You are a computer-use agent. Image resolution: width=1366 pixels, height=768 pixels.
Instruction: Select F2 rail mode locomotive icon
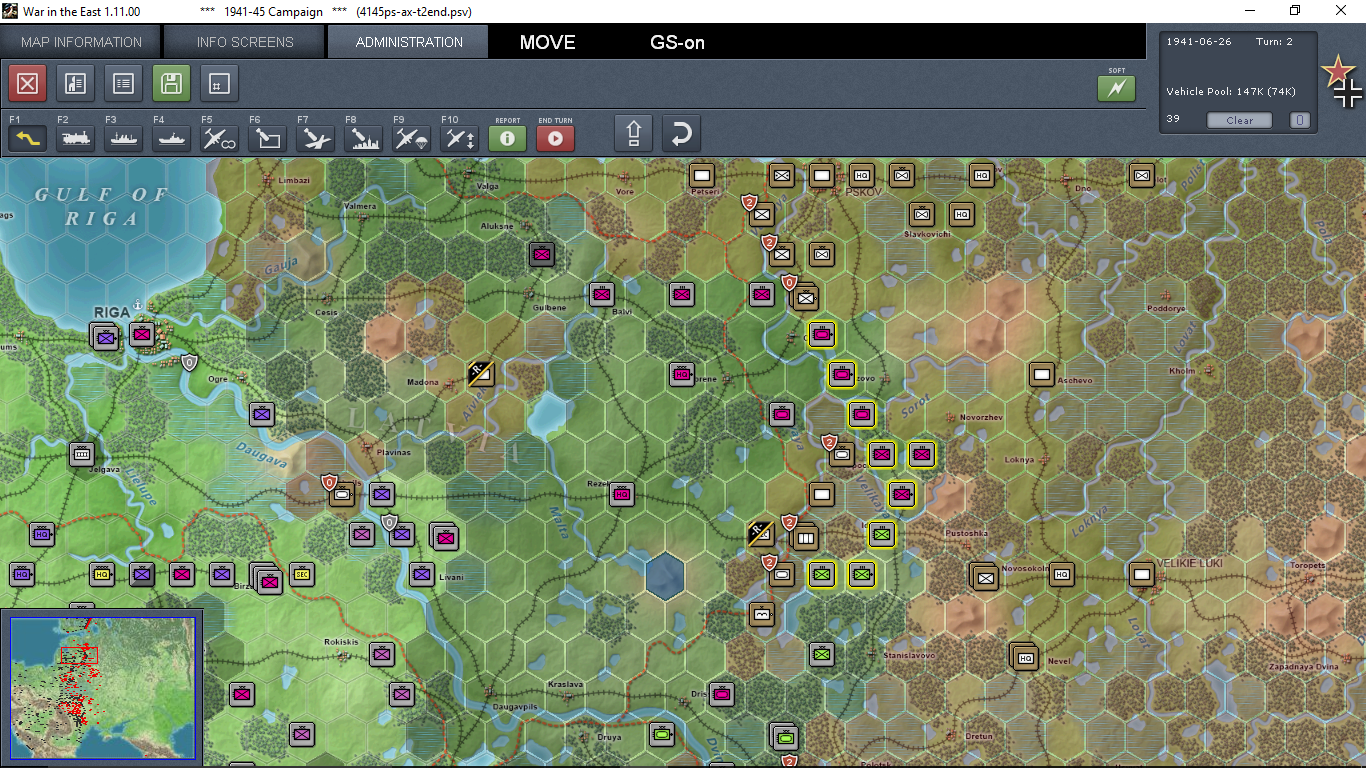pyautogui.click(x=75, y=138)
